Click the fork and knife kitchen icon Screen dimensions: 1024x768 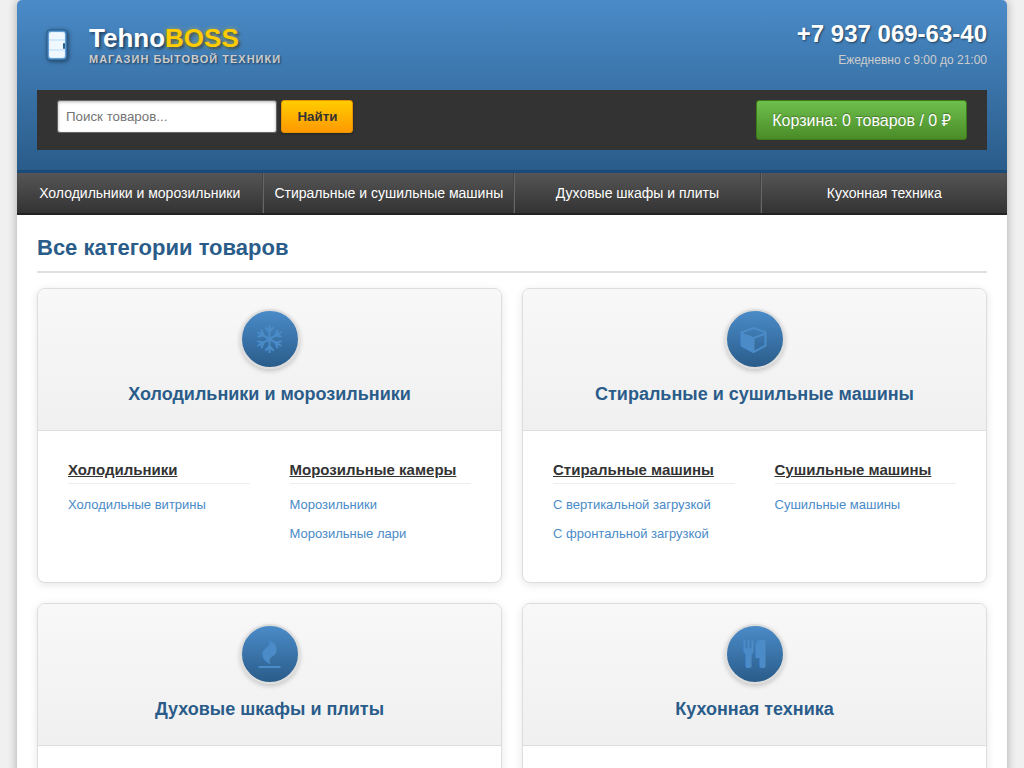pos(754,654)
